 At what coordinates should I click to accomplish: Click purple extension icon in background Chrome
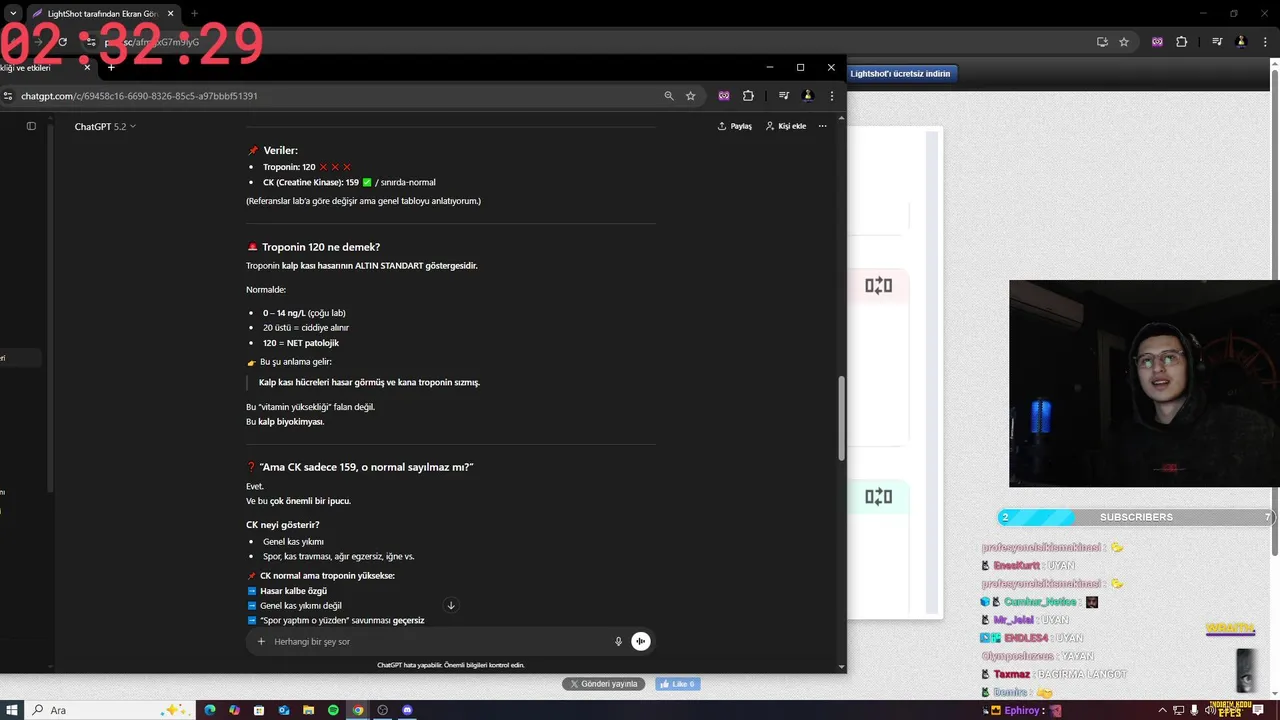pos(1158,42)
